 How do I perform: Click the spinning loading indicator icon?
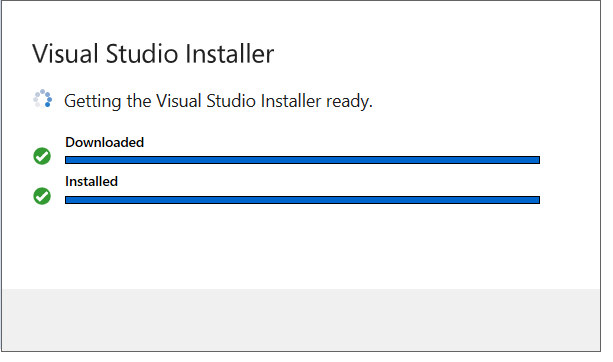click(42, 99)
